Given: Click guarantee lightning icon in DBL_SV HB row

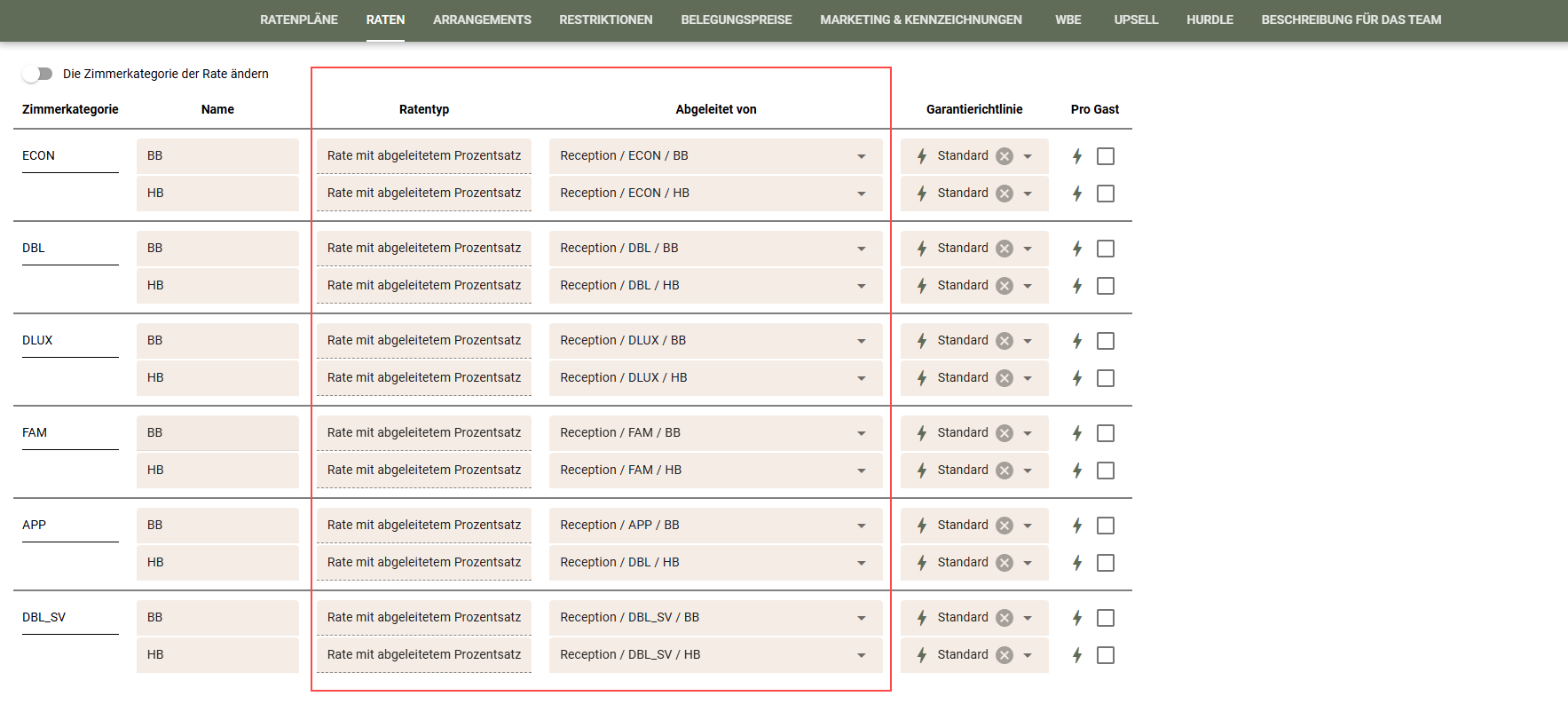Looking at the screenshot, I should (x=922, y=655).
